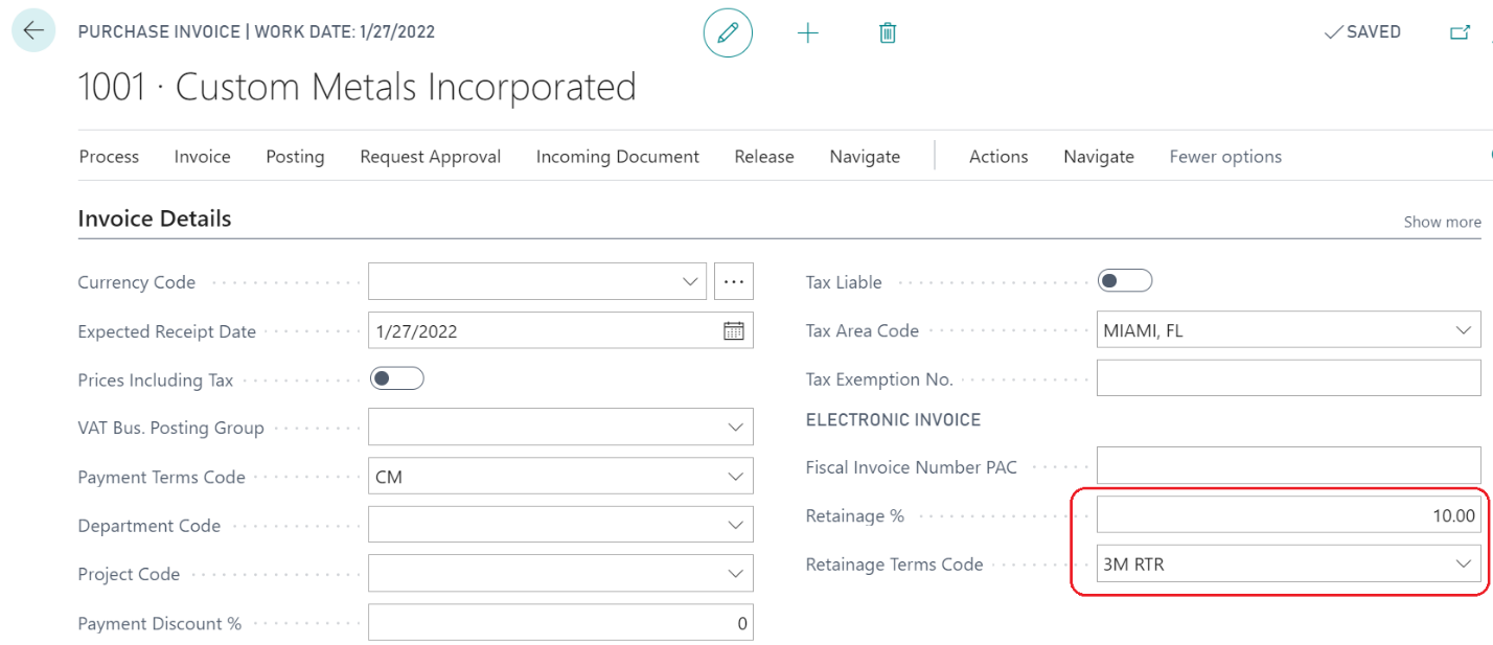
Task: Open Retainage Terms Code dropdown
Action: click(x=1464, y=564)
